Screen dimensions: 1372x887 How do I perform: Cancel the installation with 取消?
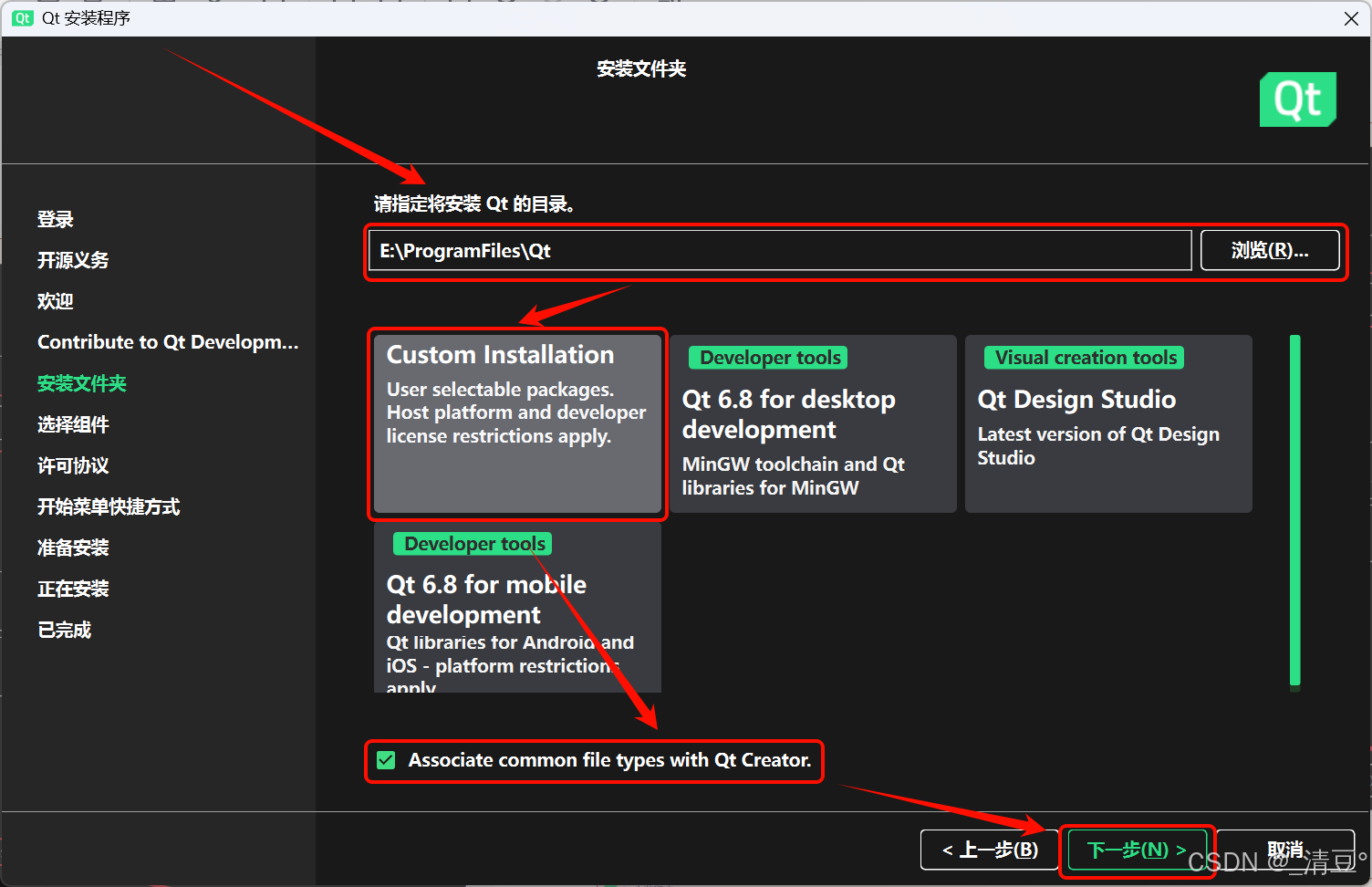point(1284,850)
